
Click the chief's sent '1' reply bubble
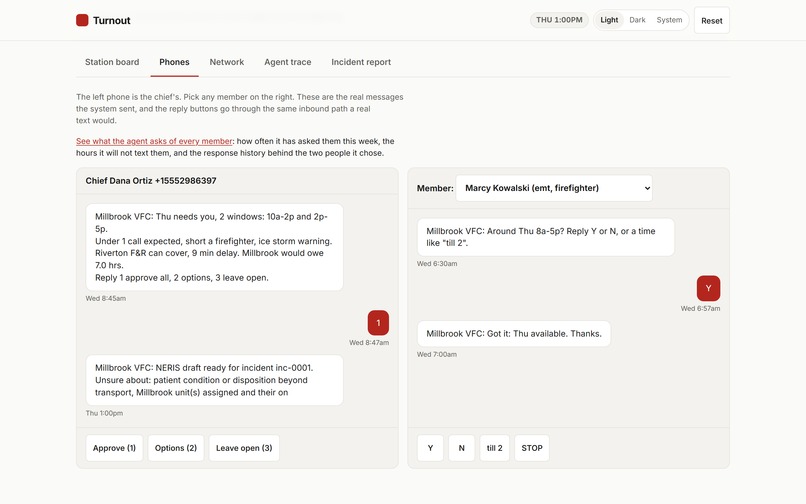click(378, 323)
